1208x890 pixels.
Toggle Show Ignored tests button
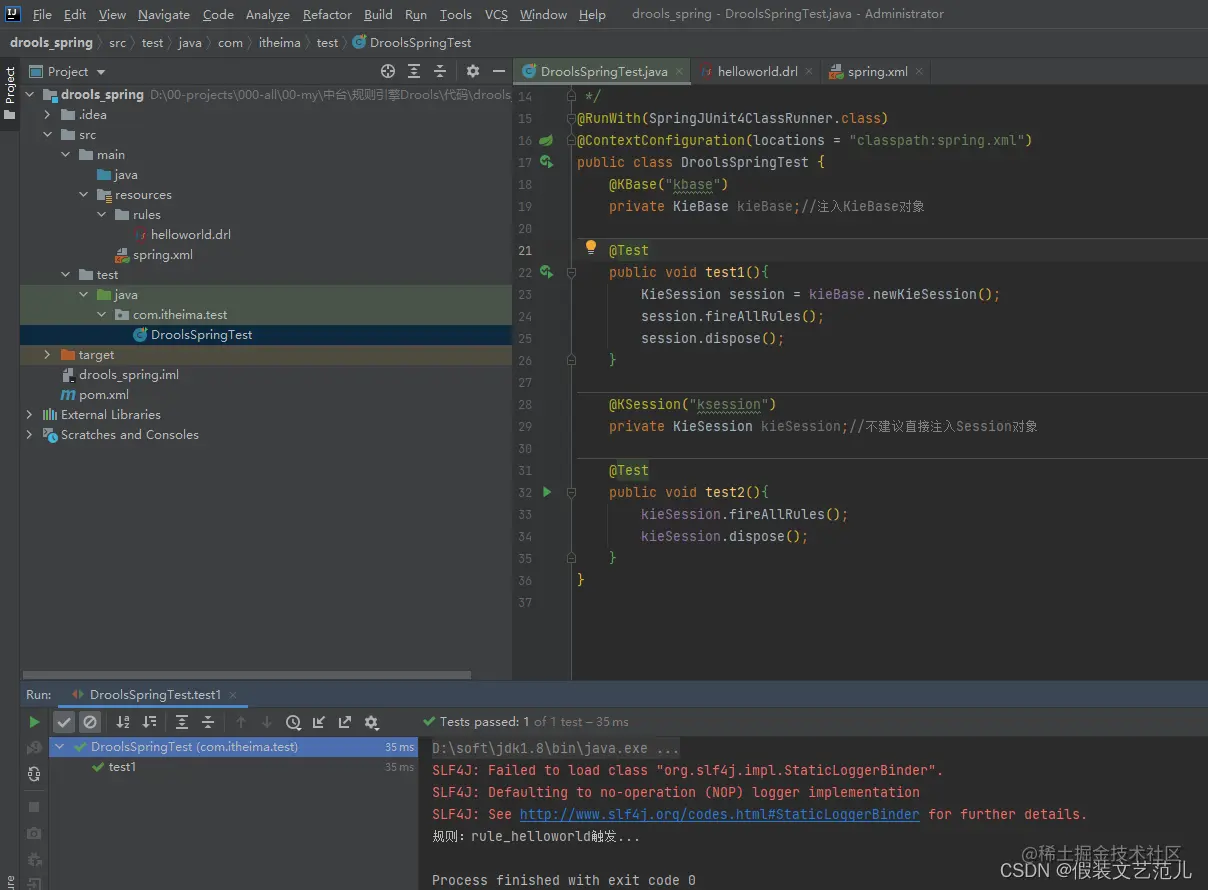tap(90, 722)
